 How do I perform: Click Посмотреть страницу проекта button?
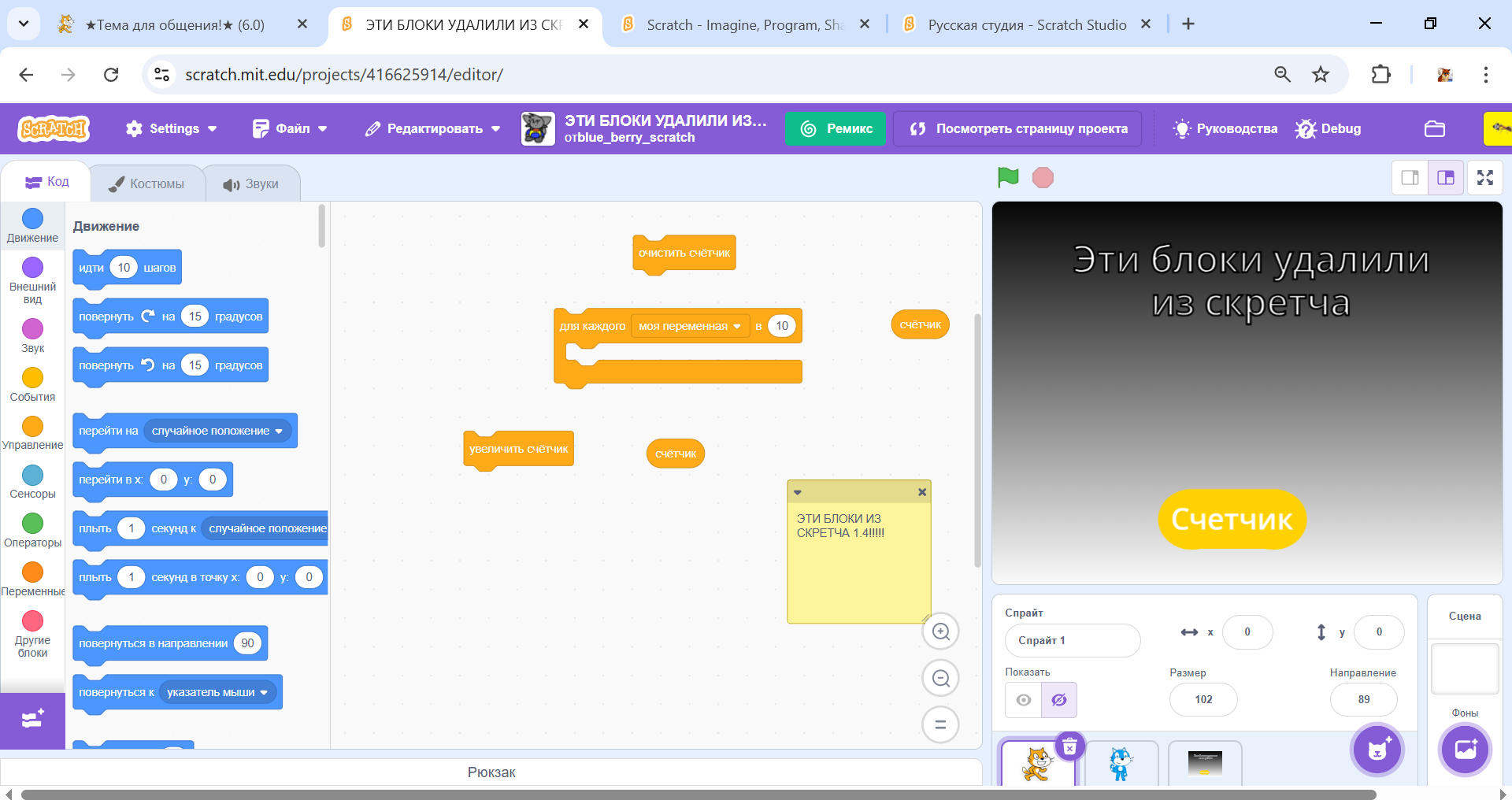(x=1017, y=128)
